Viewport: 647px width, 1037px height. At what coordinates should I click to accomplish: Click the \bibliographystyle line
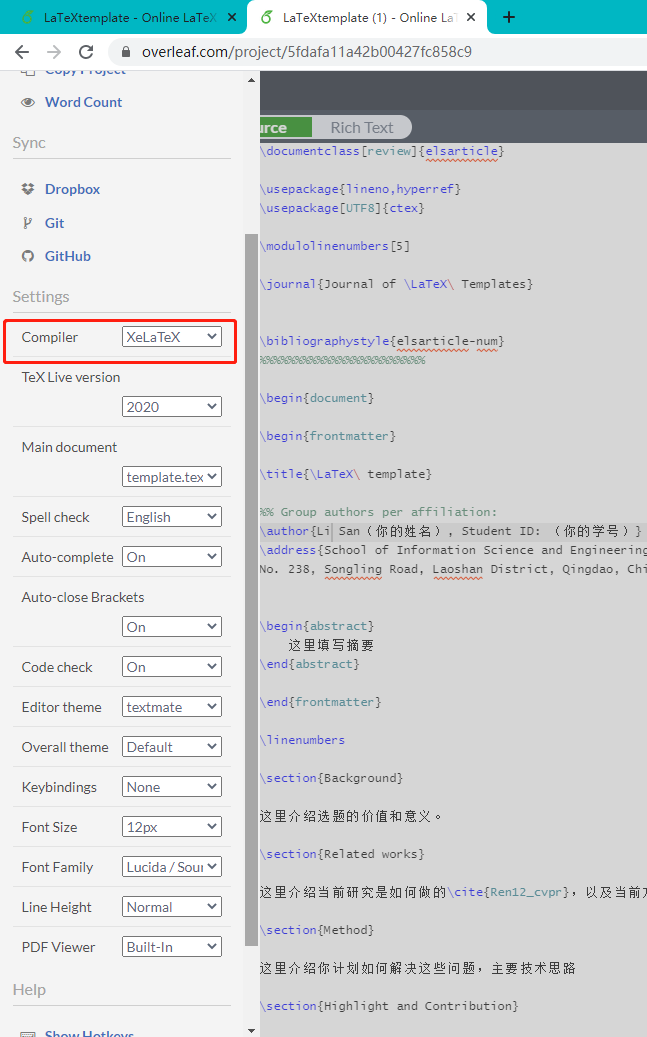382,341
